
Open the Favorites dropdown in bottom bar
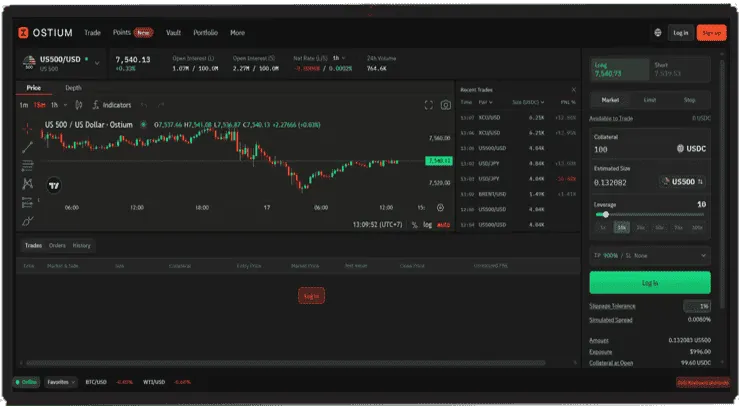tap(61, 382)
